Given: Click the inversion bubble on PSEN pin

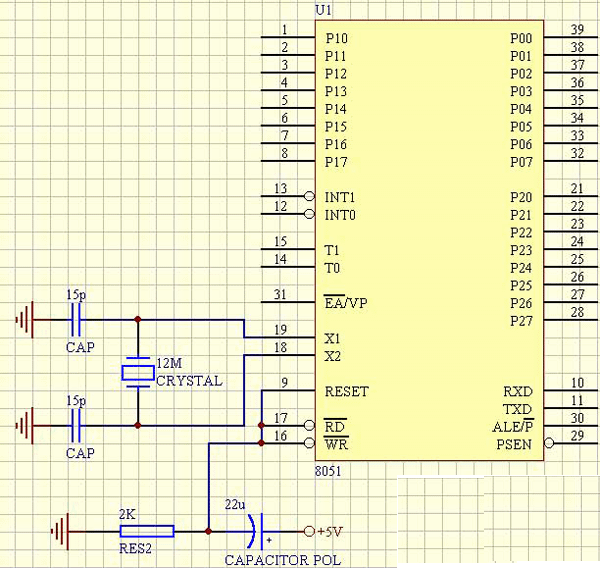Looking at the screenshot, I should [549, 443].
